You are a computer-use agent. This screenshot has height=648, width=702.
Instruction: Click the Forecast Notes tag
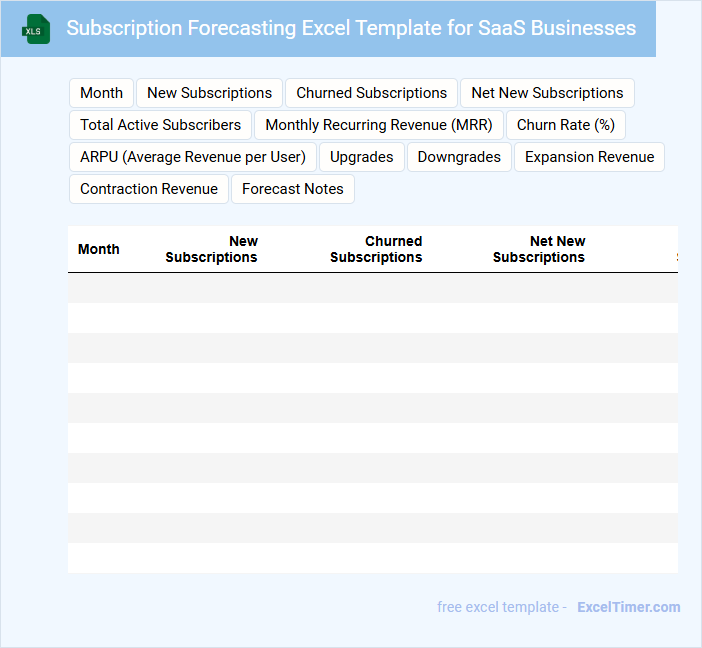pyautogui.click(x=292, y=189)
